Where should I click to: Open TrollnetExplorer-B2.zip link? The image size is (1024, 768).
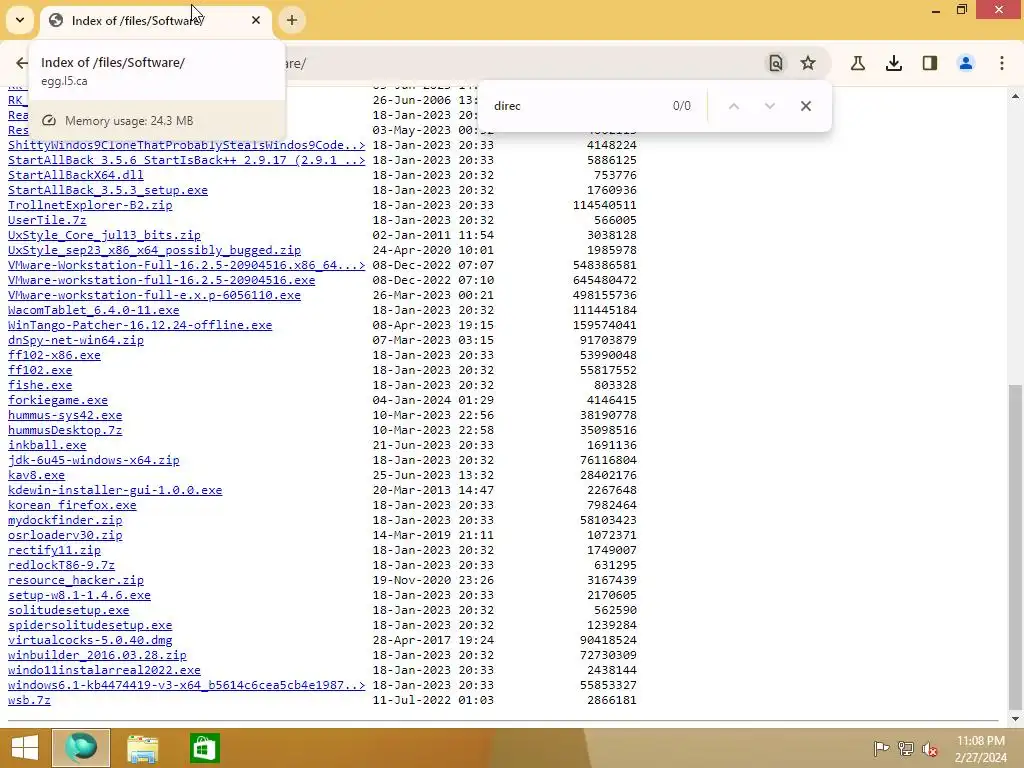[x=90, y=205]
